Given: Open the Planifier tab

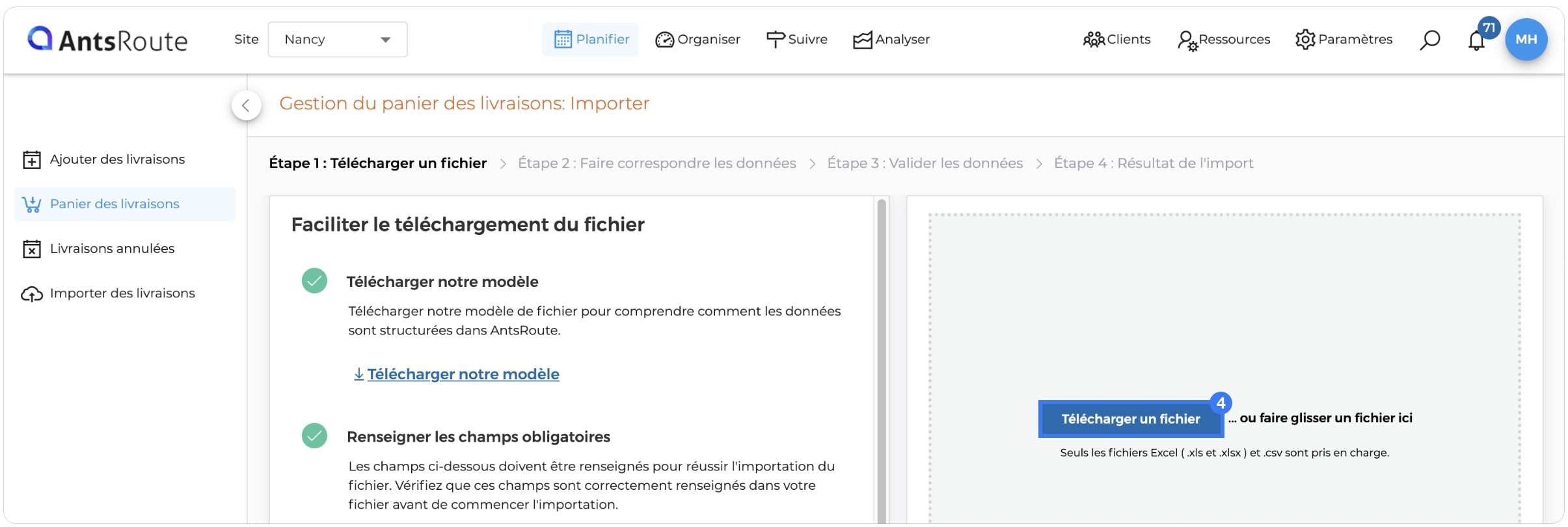Looking at the screenshot, I should (x=591, y=40).
